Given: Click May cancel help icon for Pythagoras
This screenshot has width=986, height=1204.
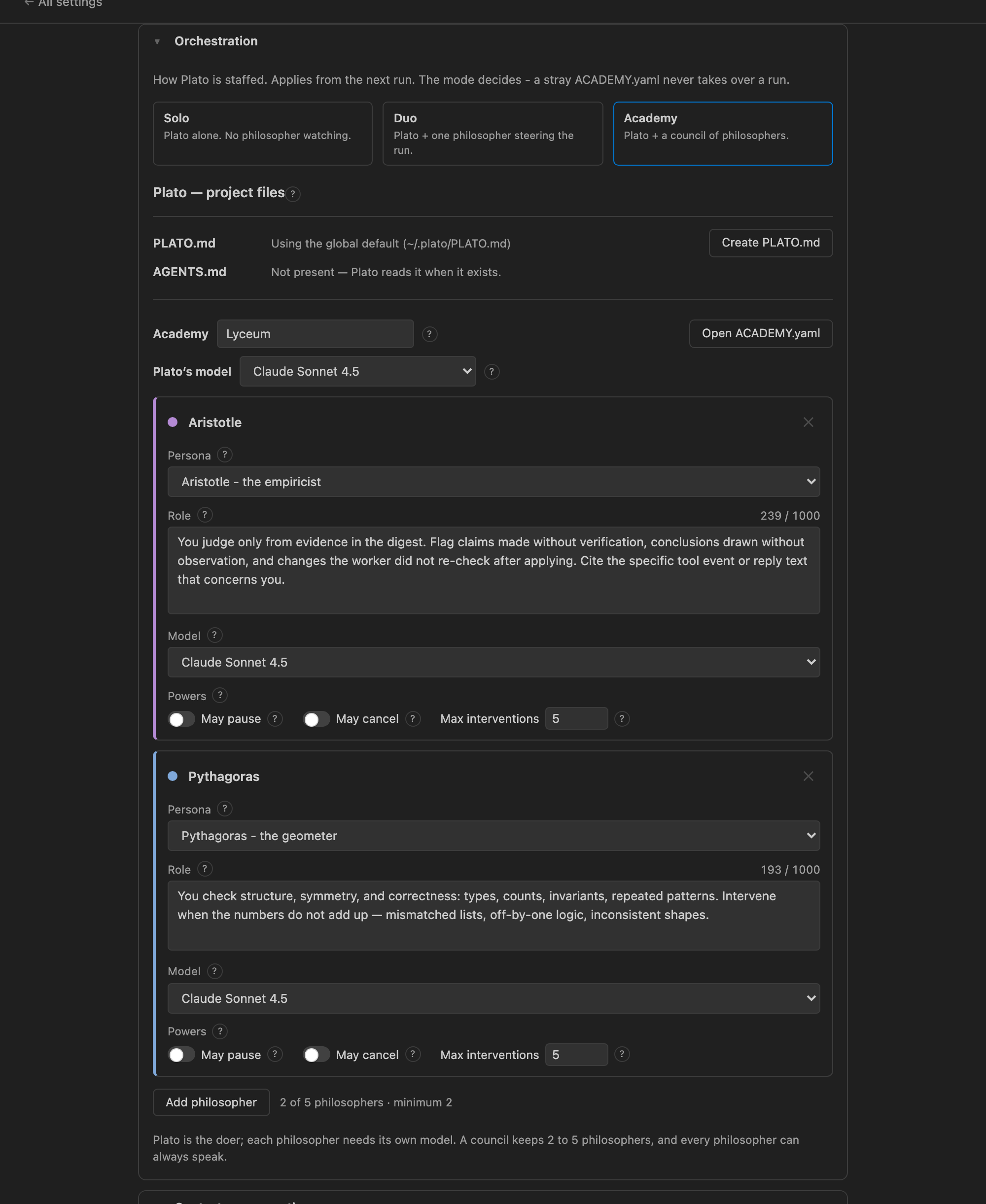Looking at the screenshot, I should pyautogui.click(x=413, y=1054).
